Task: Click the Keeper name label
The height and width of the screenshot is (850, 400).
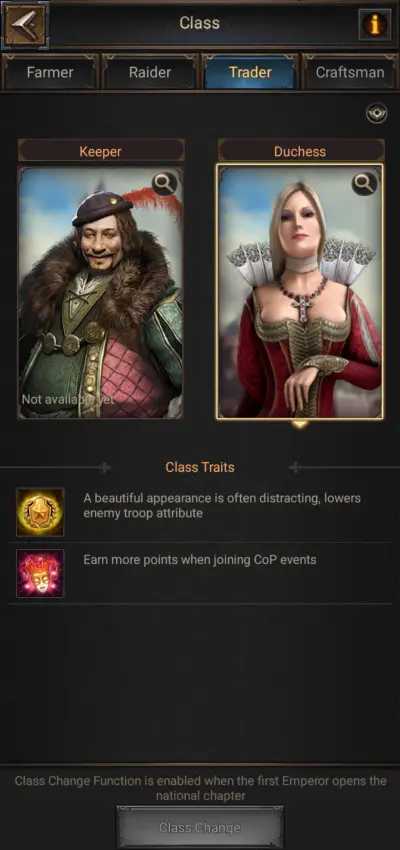Action: [x=101, y=151]
